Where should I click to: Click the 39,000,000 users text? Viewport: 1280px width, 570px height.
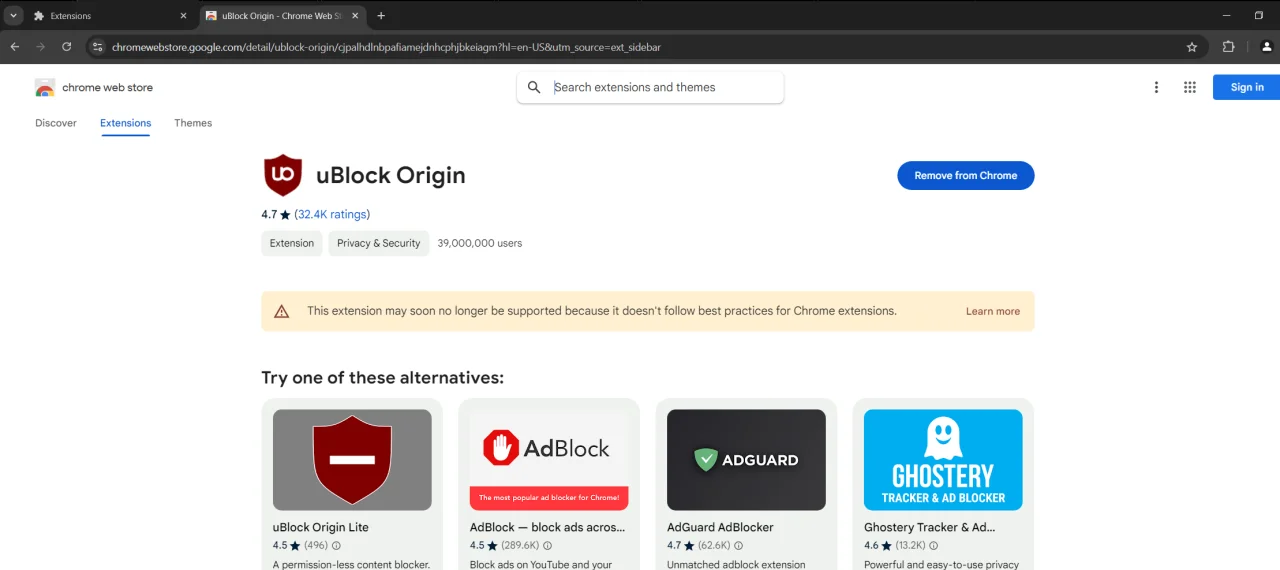[x=480, y=243]
